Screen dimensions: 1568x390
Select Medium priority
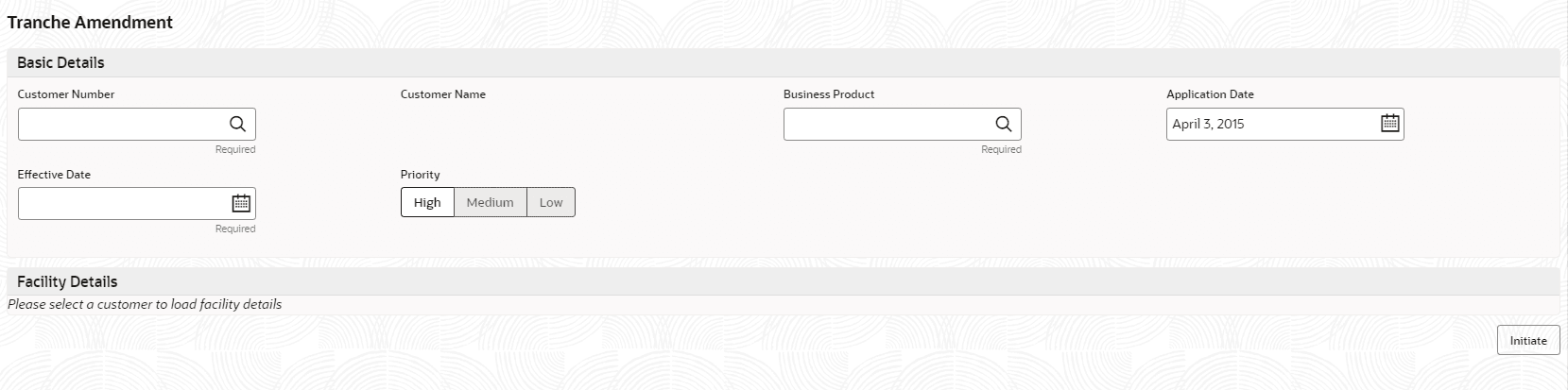point(490,202)
